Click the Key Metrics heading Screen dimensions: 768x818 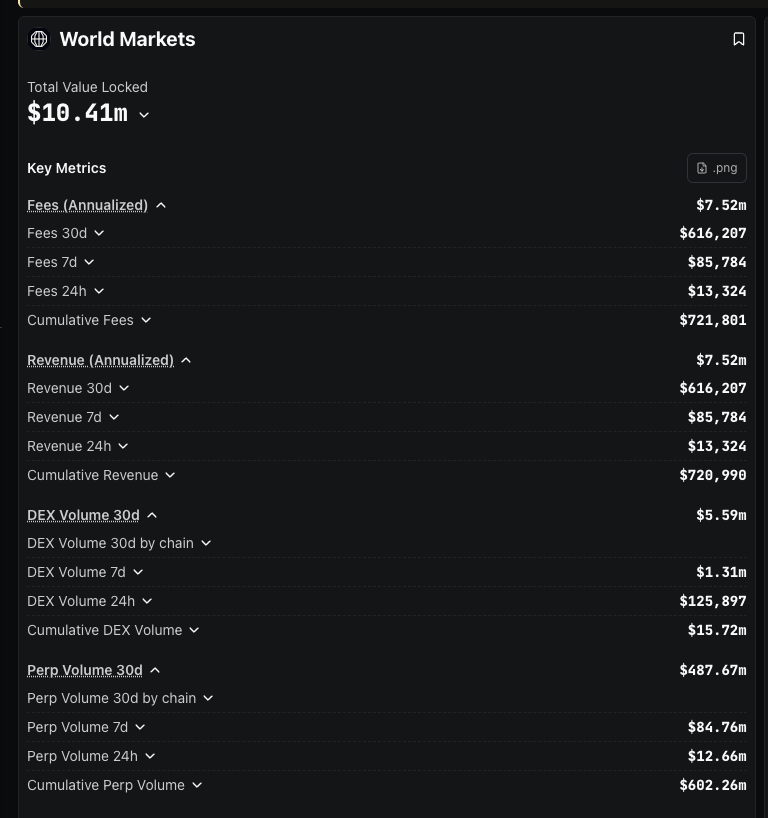pos(67,168)
